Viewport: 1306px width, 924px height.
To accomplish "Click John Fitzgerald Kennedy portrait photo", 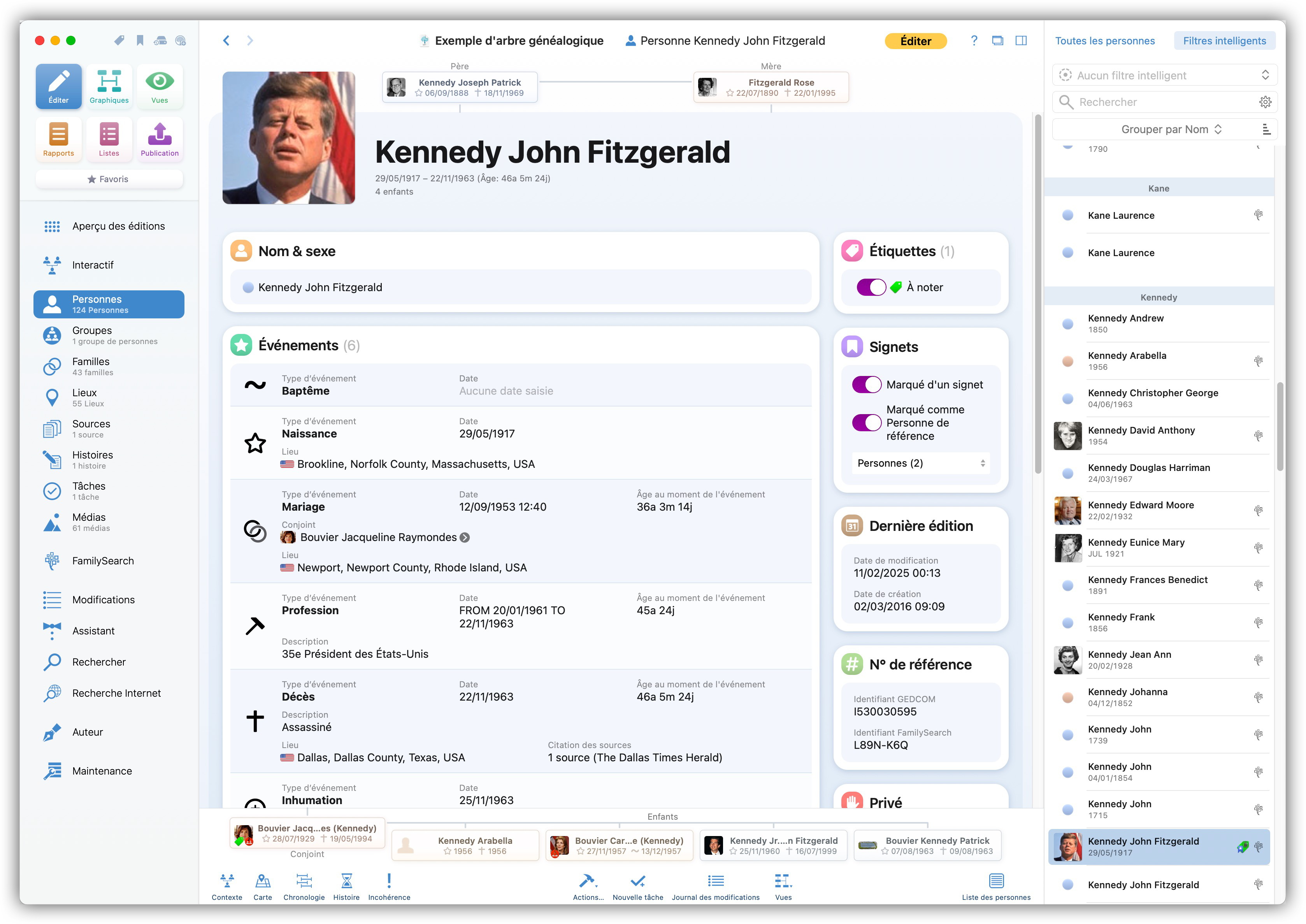I will (288, 138).
